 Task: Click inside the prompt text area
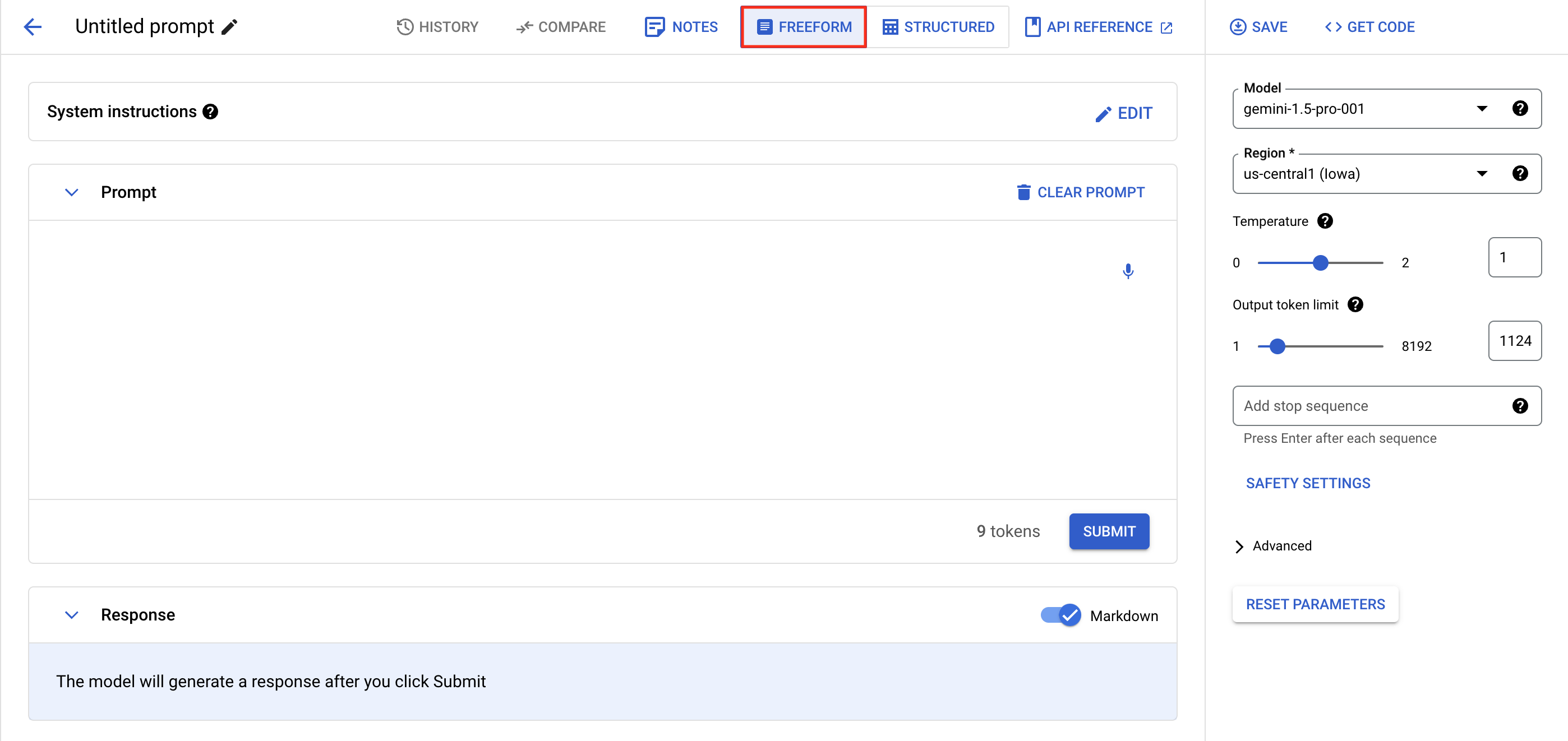[x=603, y=359]
